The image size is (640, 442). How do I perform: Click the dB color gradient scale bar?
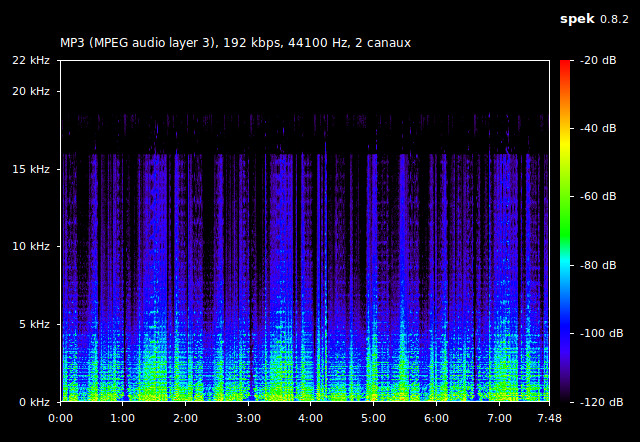click(565, 231)
